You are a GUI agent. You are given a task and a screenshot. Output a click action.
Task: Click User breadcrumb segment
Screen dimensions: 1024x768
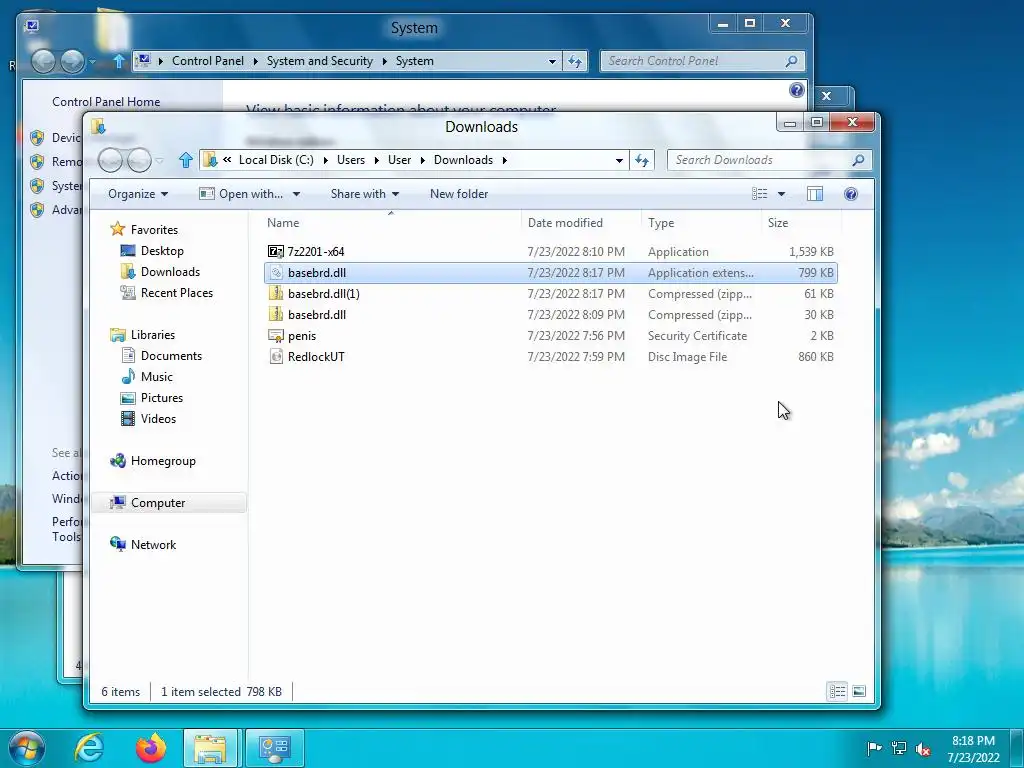pos(399,160)
